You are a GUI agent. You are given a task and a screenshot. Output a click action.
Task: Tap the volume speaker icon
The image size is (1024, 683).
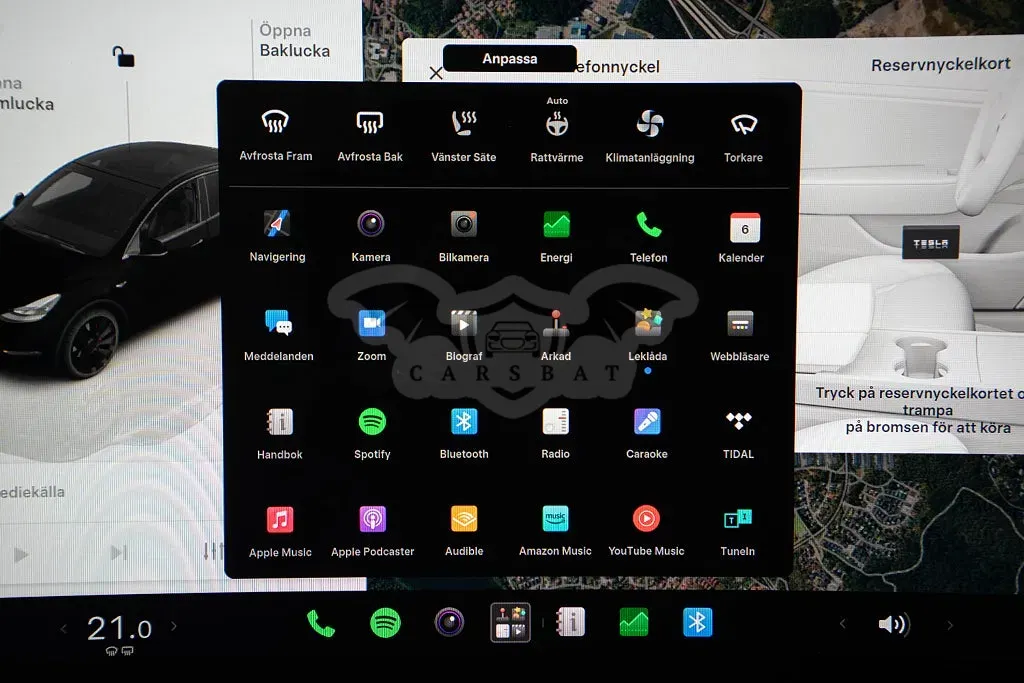894,624
